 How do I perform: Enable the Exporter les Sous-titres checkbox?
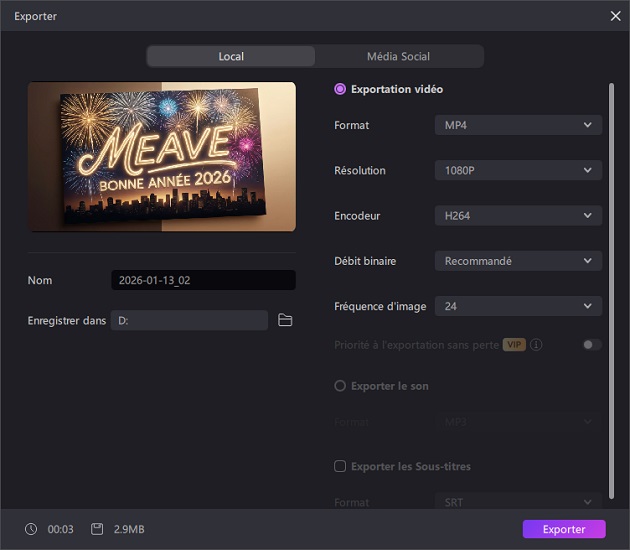click(x=340, y=466)
